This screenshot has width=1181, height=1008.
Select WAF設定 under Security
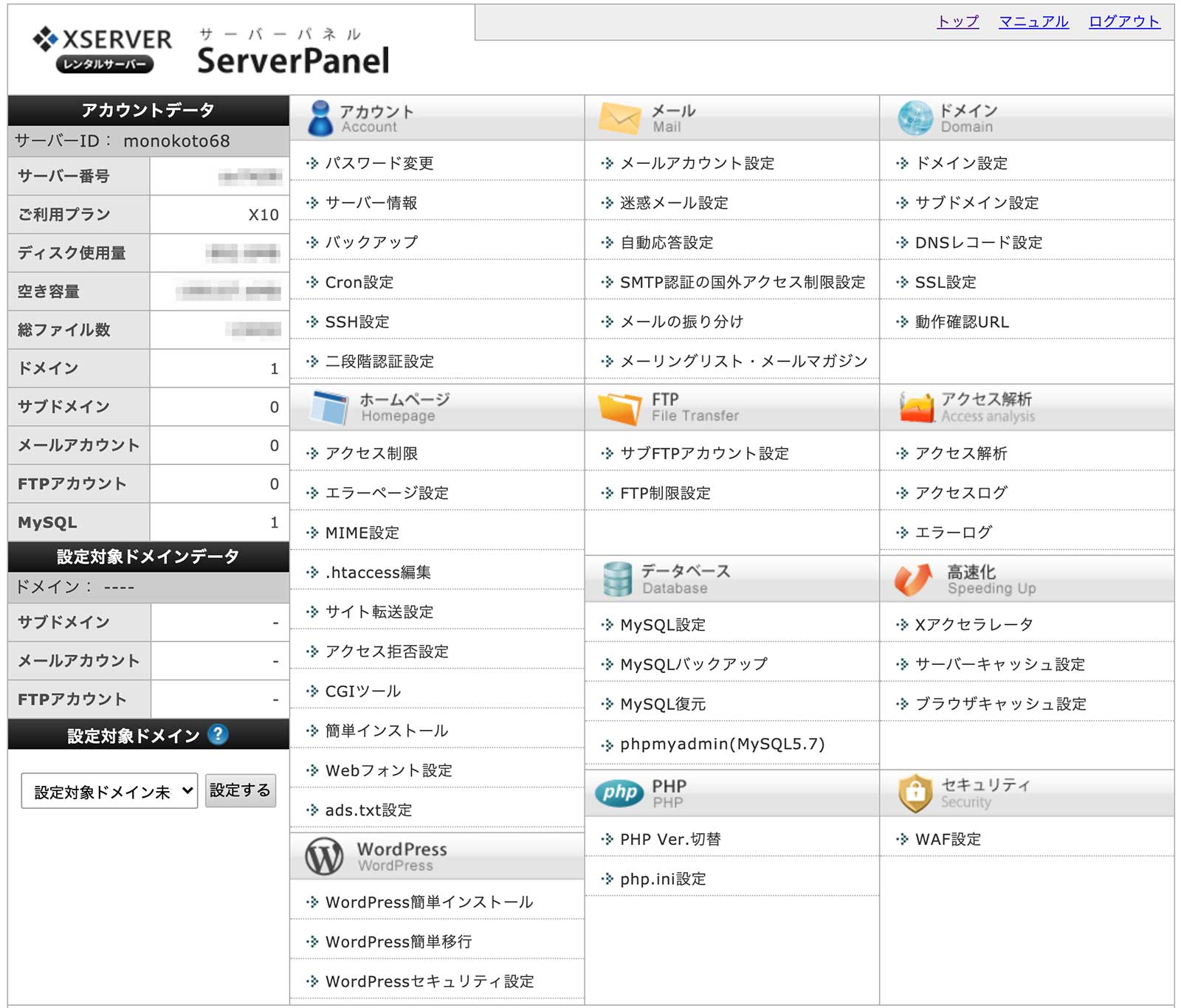pos(948,839)
